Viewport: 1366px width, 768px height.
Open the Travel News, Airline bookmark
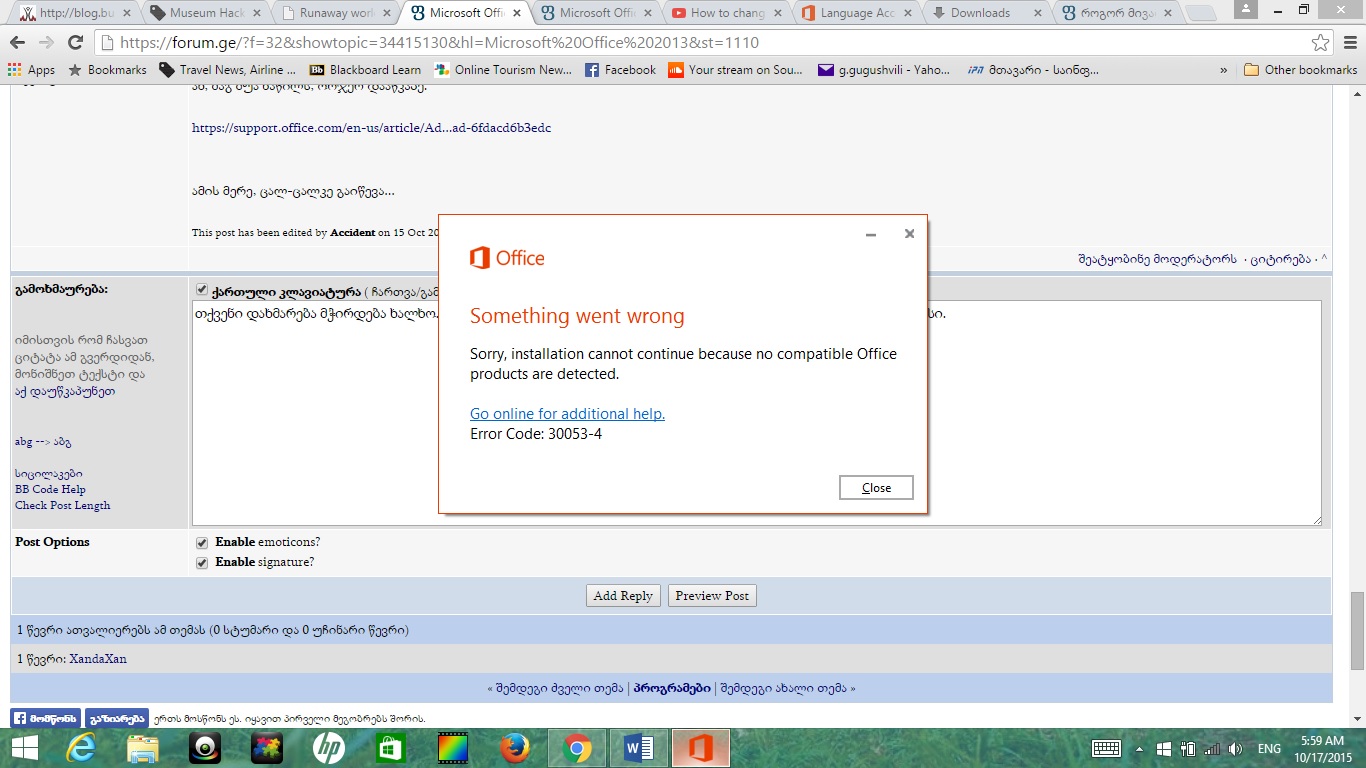pos(228,70)
